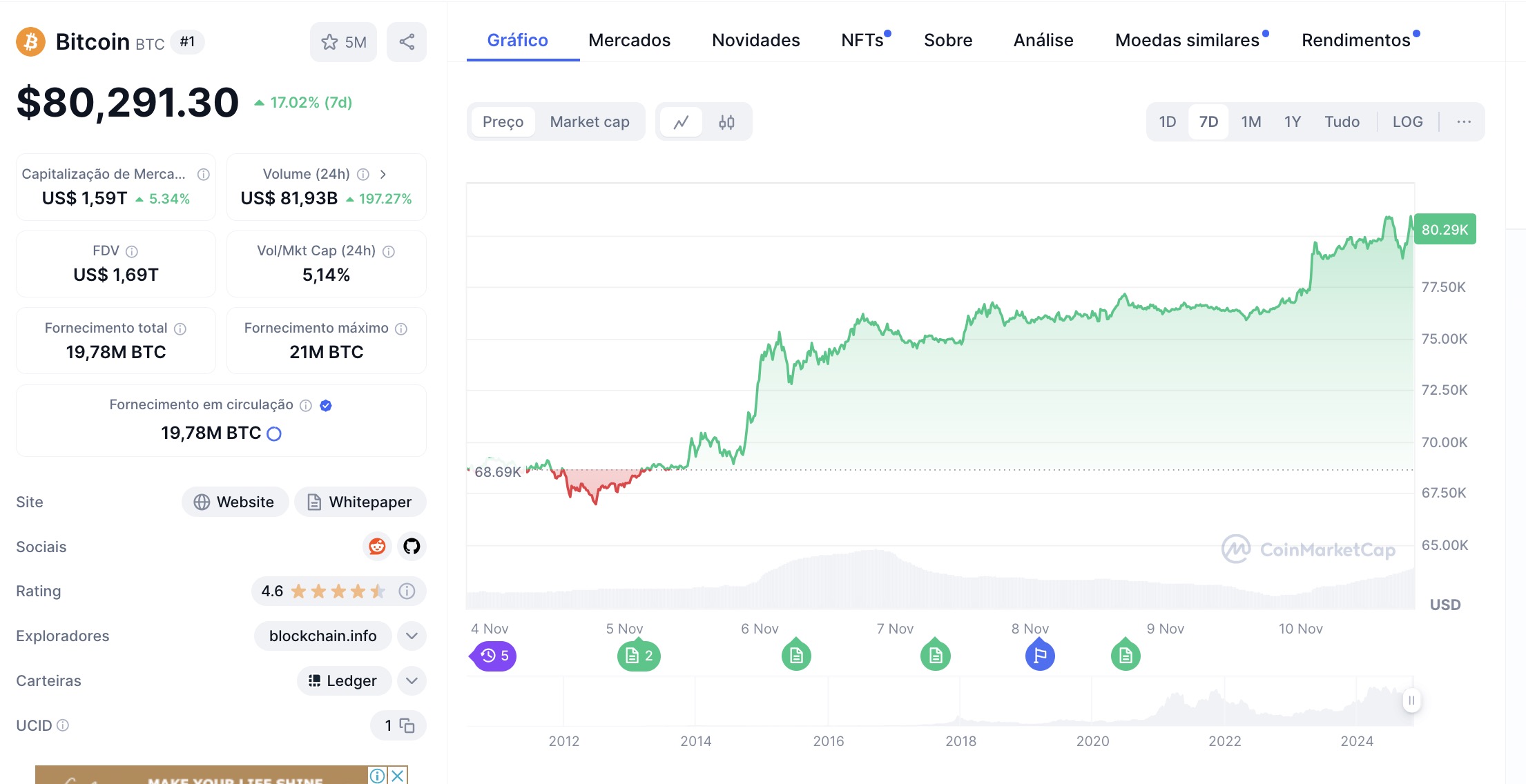Open the blue flag event marker
This screenshot has height=784, width=1526.
(1040, 654)
